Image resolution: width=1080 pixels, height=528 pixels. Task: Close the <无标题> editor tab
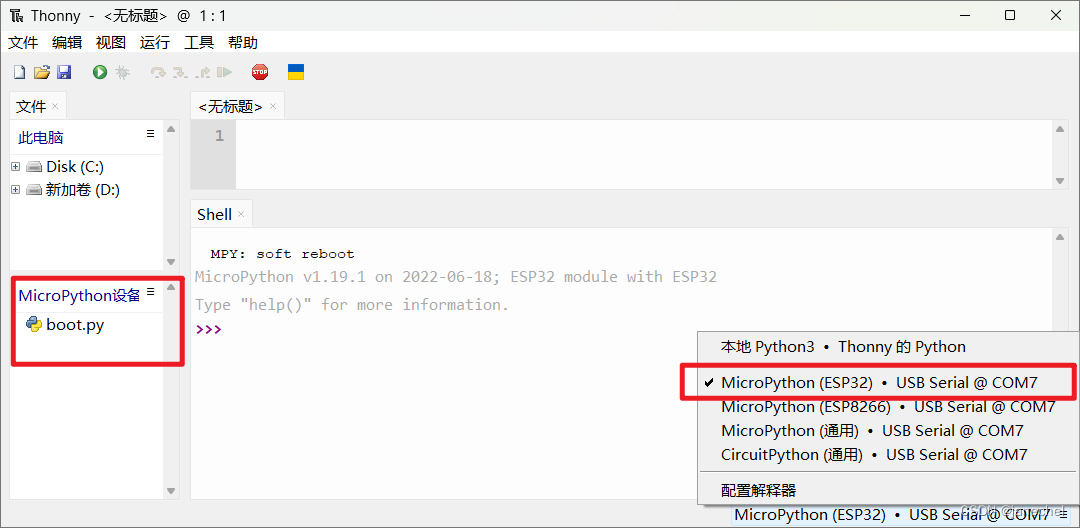[x=273, y=107]
